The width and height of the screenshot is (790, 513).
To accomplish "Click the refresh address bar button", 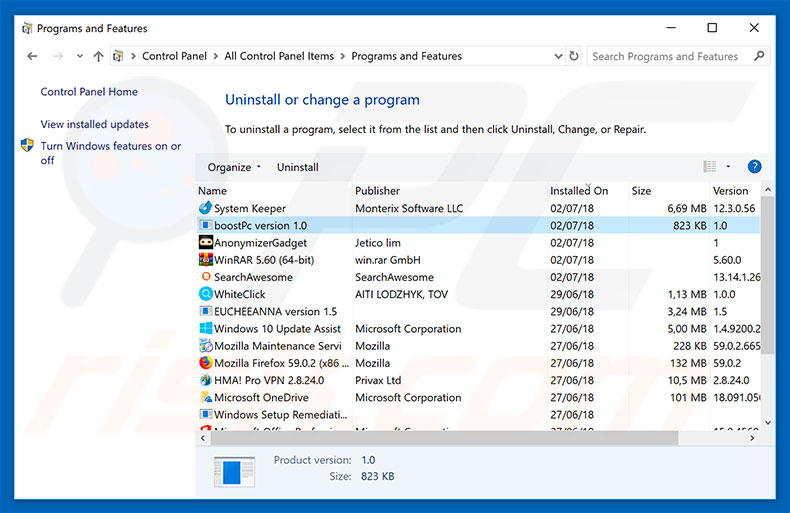I will click(x=574, y=56).
